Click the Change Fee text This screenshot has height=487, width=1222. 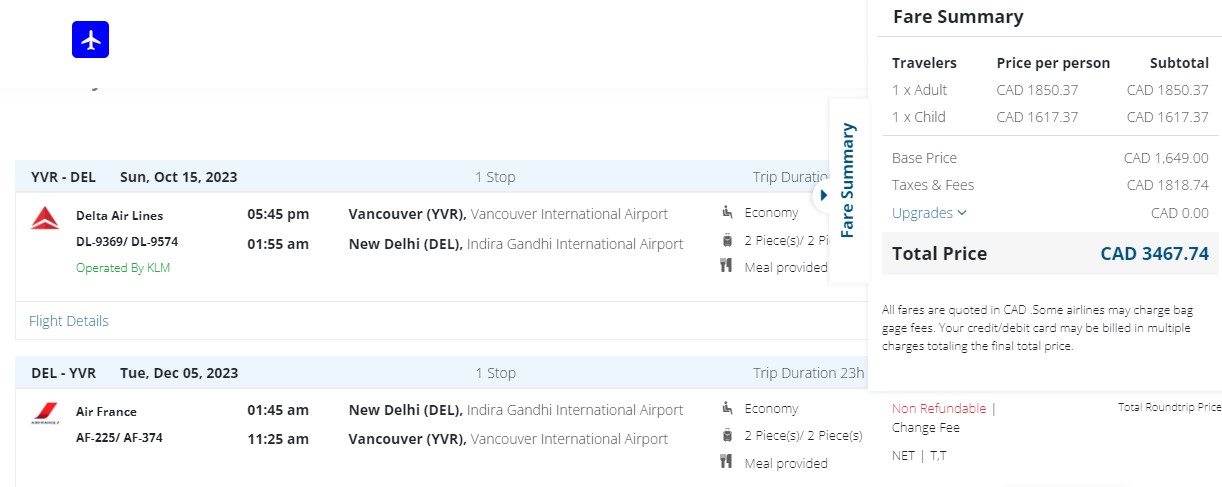pos(926,427)
